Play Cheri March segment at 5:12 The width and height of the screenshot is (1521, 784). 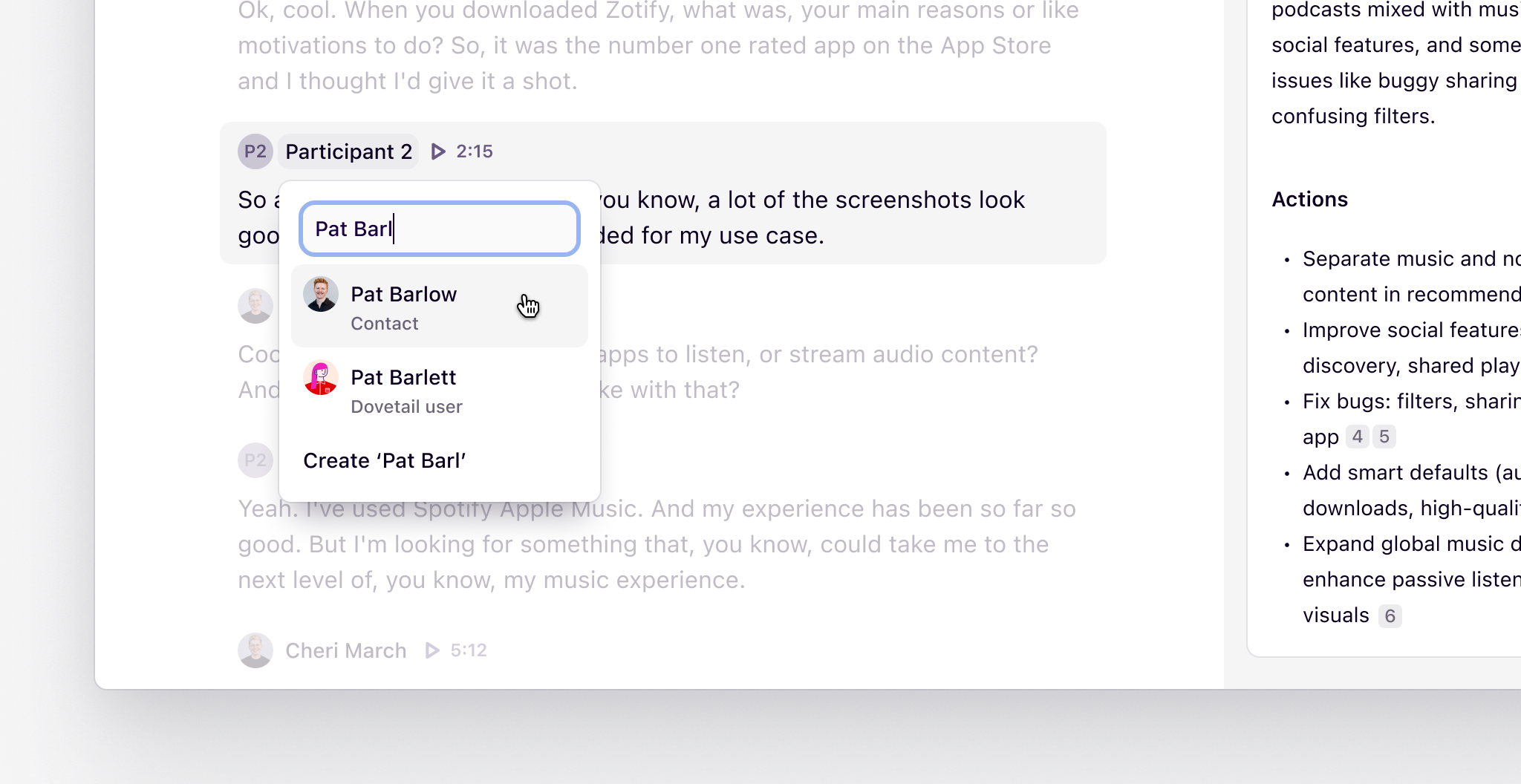click(432, 651)
